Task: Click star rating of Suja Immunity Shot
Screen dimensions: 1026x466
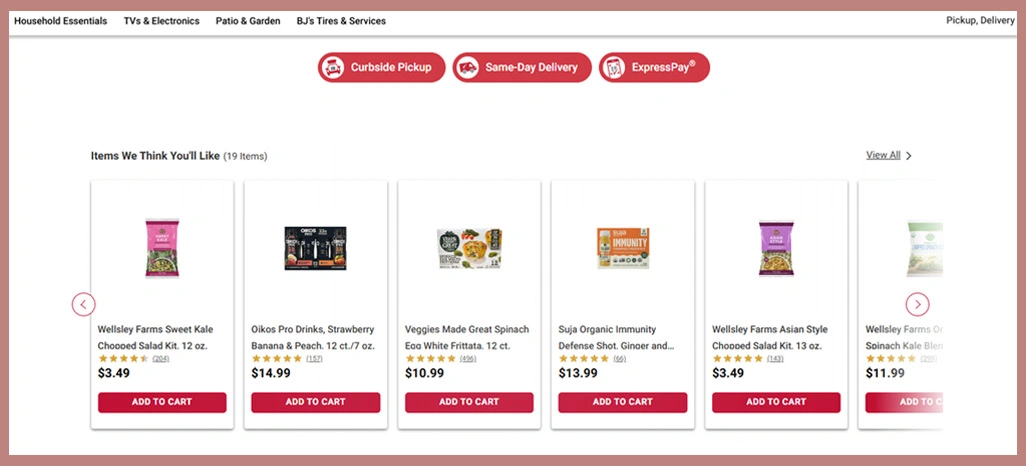Action: pyautogui.click(x=583, y=358)
